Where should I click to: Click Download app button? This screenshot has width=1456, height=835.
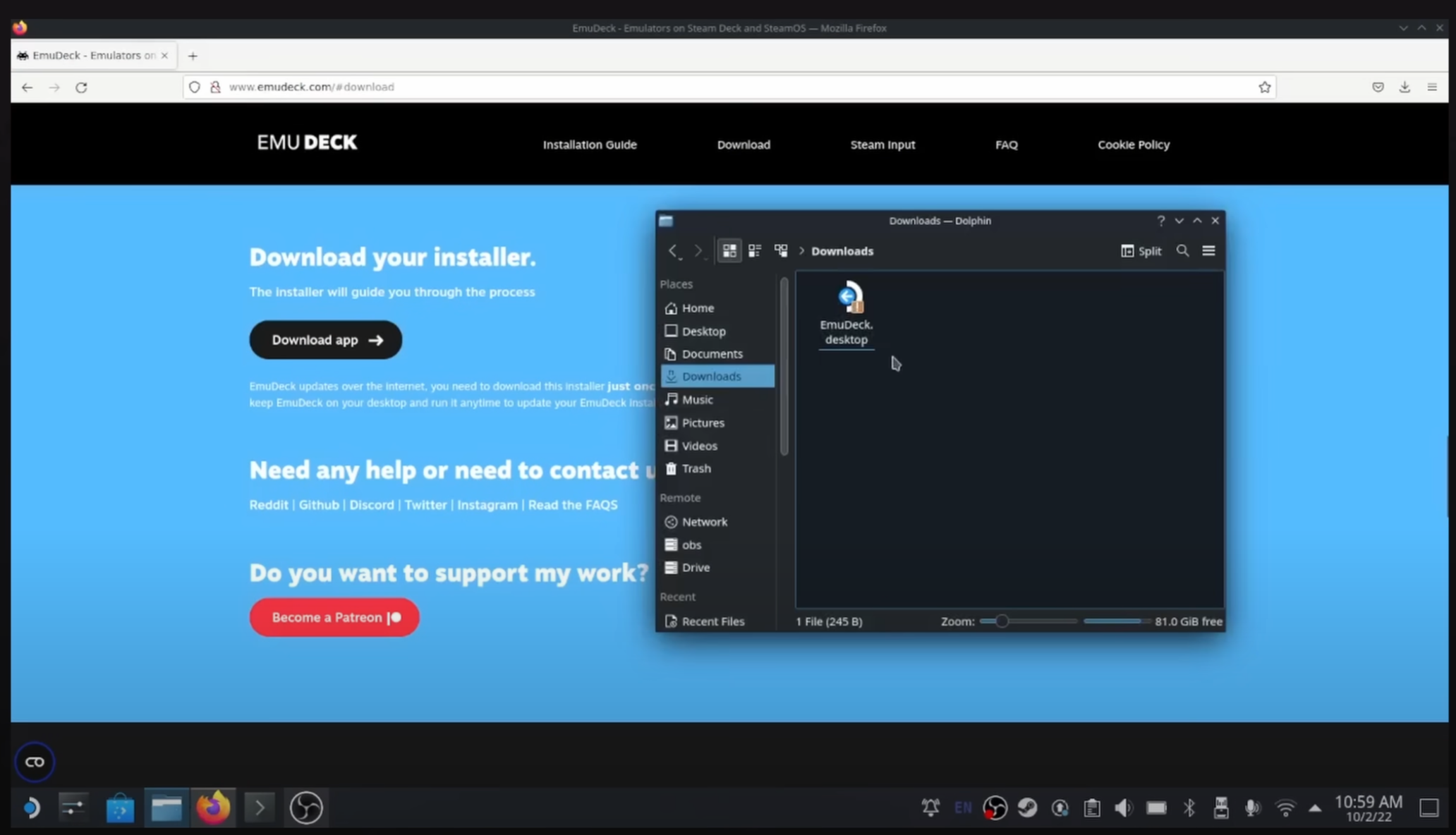pos(325,340)
